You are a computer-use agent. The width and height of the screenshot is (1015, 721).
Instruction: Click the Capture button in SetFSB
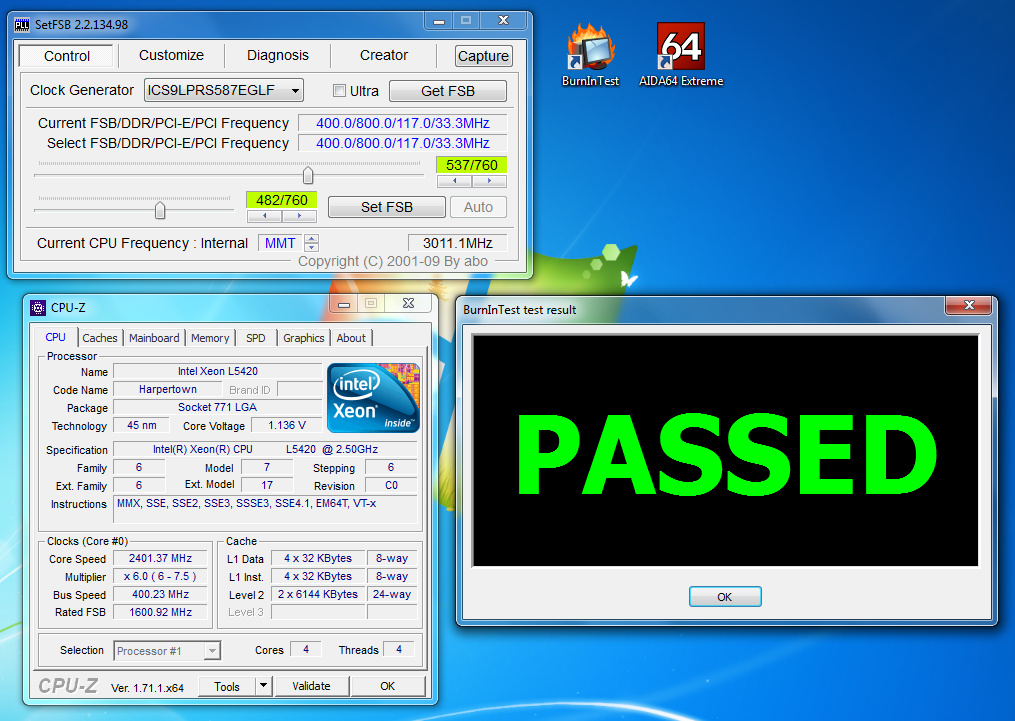483,56
